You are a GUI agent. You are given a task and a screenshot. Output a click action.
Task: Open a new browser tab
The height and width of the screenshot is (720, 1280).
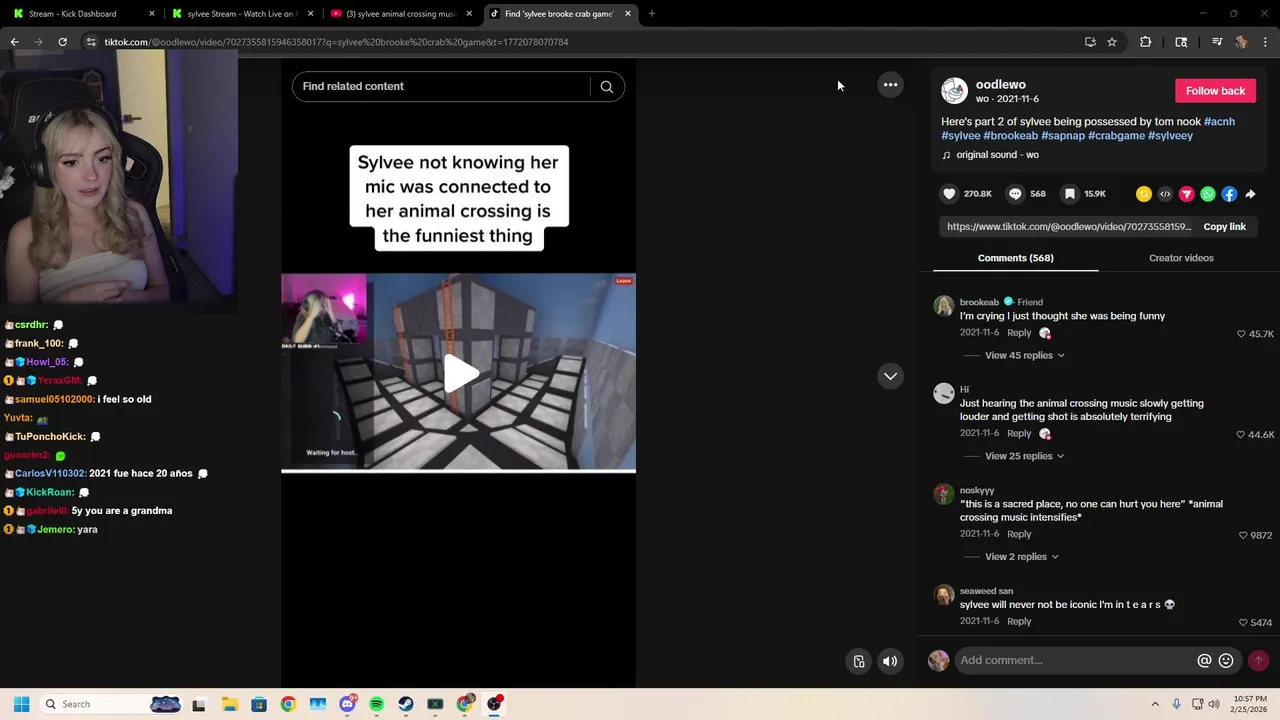(x=652, y=14)
